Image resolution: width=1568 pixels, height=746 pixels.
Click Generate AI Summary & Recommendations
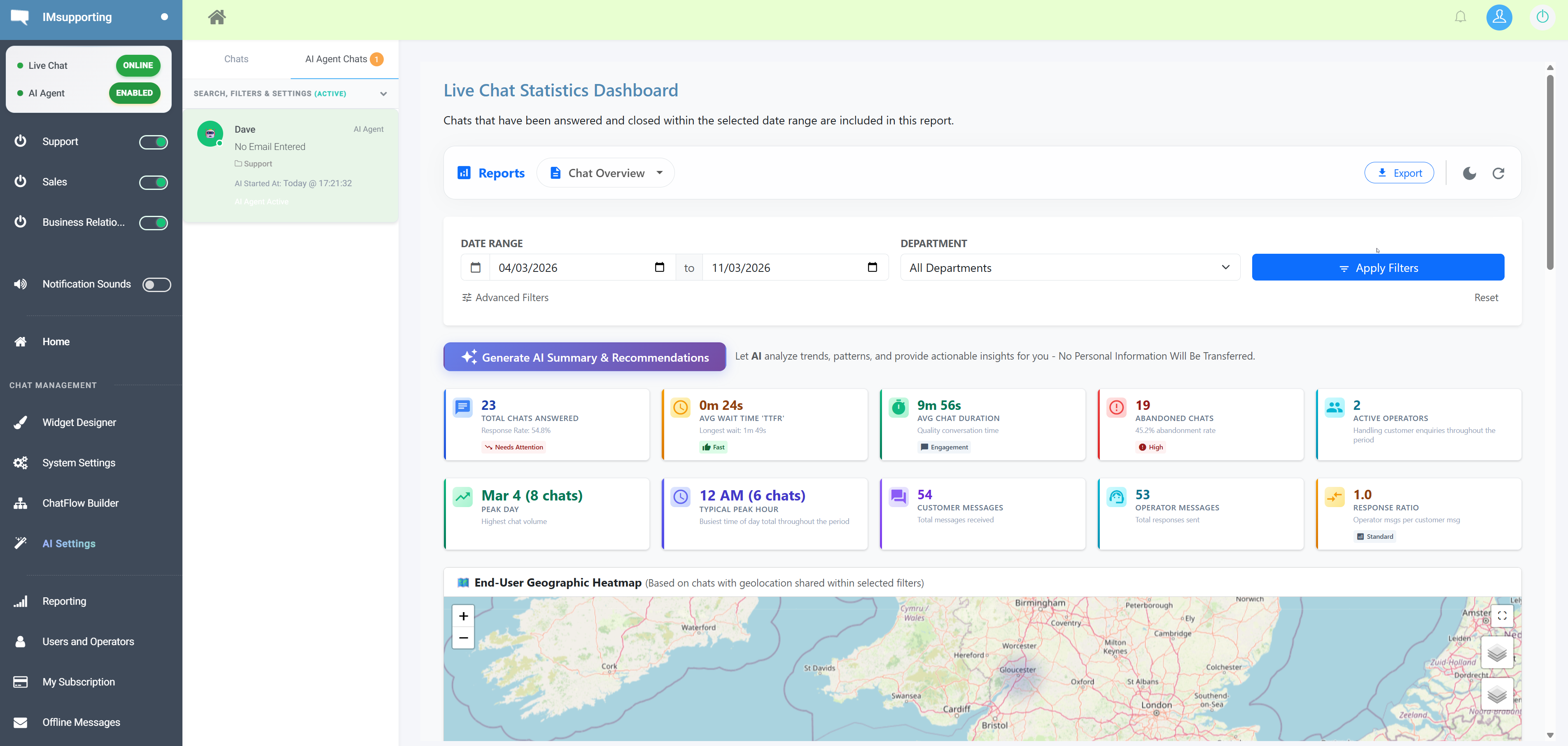point(584,357)
